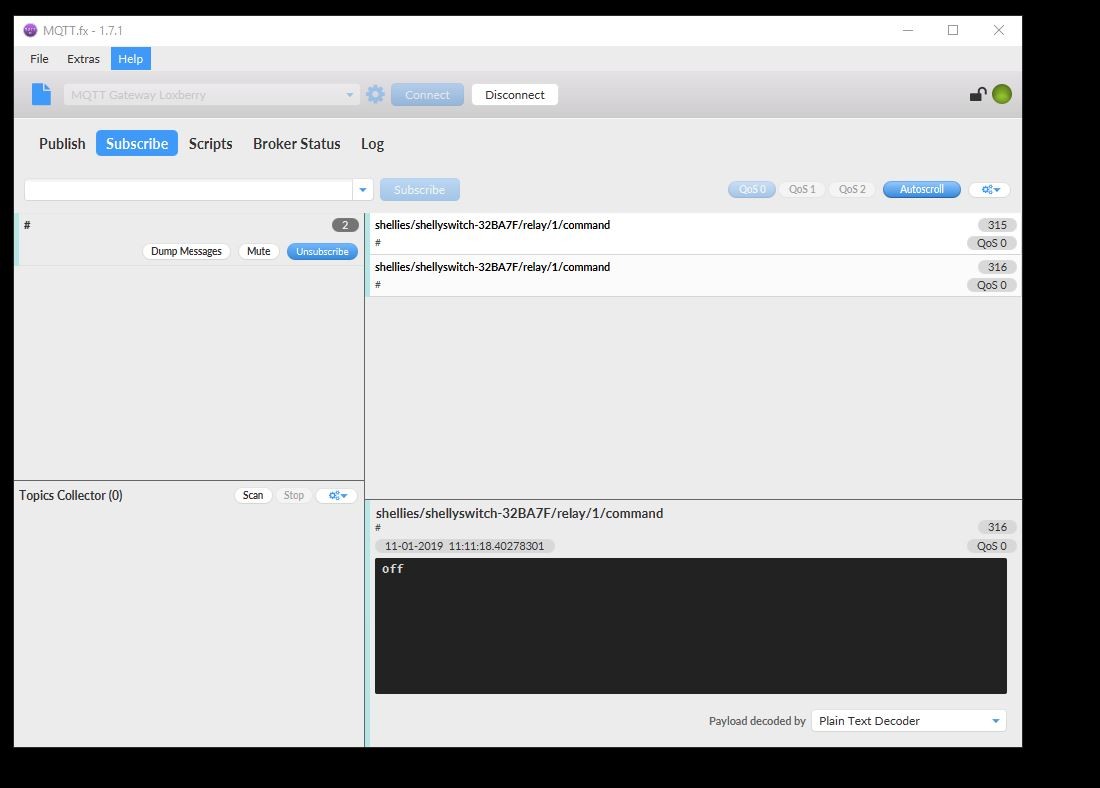
Task: Mute the # subscription
Action: click(258, 251)
